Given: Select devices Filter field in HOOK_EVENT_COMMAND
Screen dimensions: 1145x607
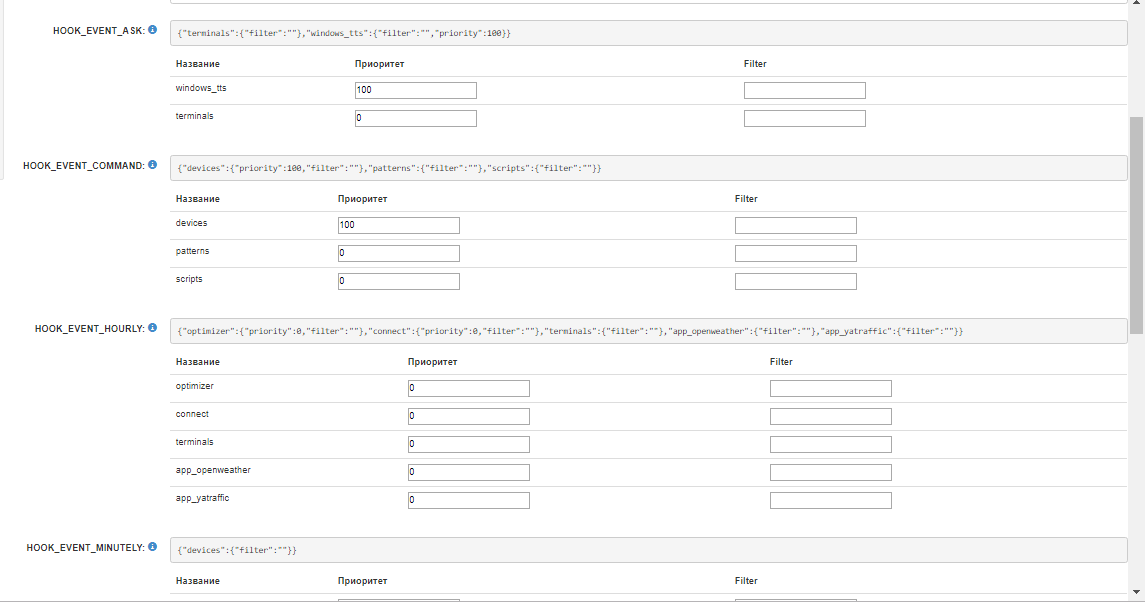Looking at the screenshot, I should 795,226.
